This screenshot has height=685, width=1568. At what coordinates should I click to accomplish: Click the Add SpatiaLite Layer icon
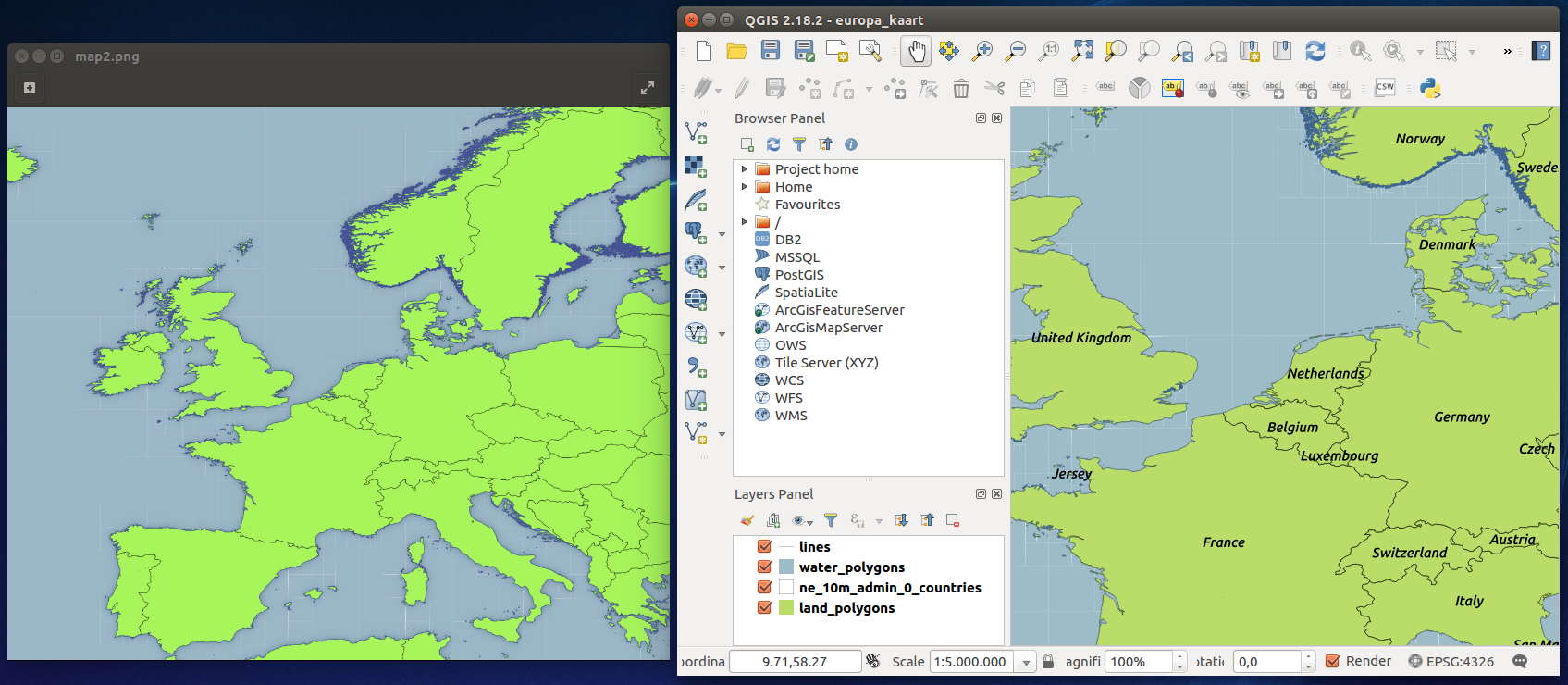[x=696, y=200]
